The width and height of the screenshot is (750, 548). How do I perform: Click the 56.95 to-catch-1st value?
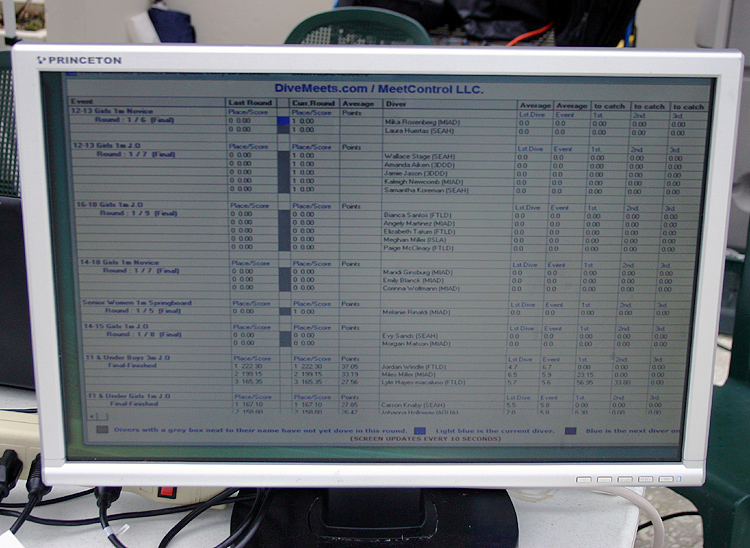585,383
